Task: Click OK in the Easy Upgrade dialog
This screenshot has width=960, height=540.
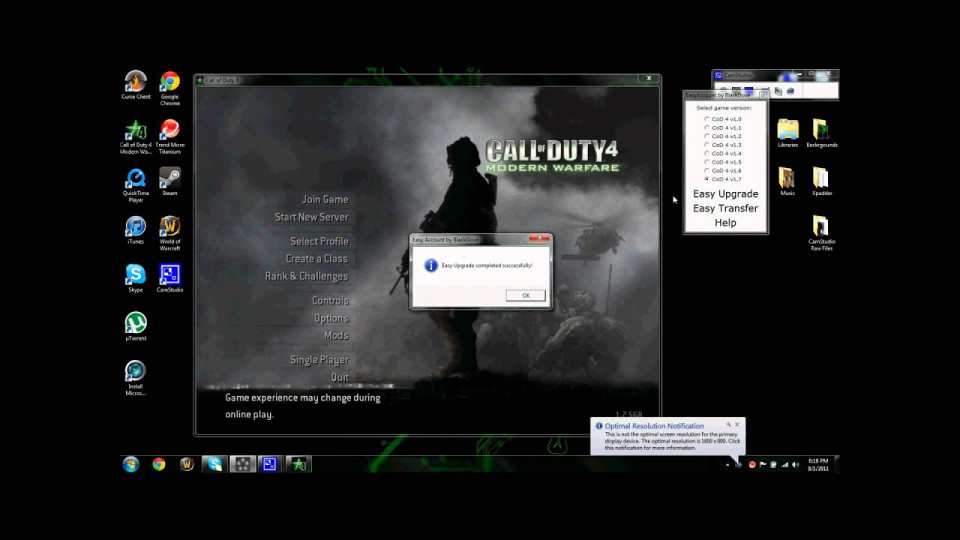Action: click(525, 295)
